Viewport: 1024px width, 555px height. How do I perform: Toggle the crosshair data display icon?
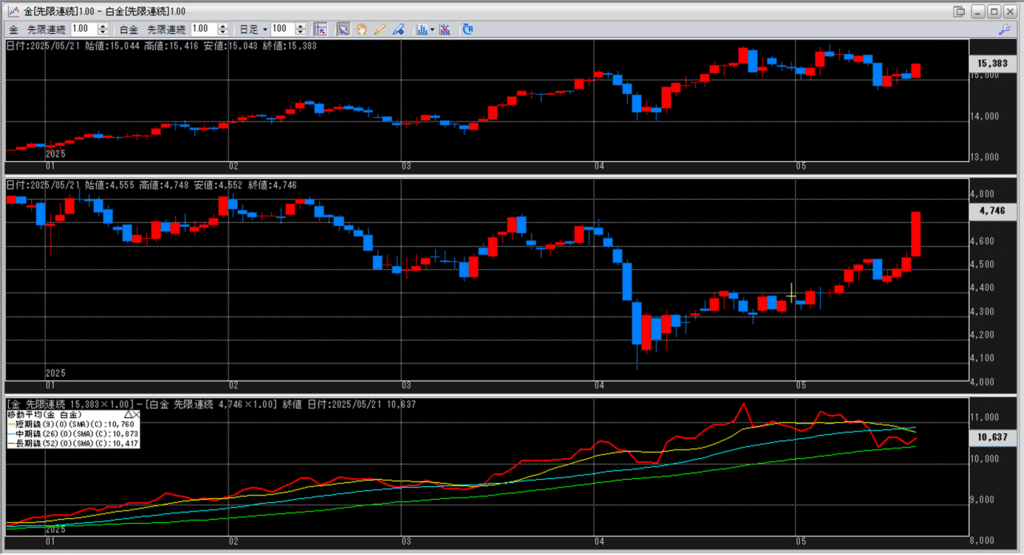pyautogui.click(x=320, y=29)
